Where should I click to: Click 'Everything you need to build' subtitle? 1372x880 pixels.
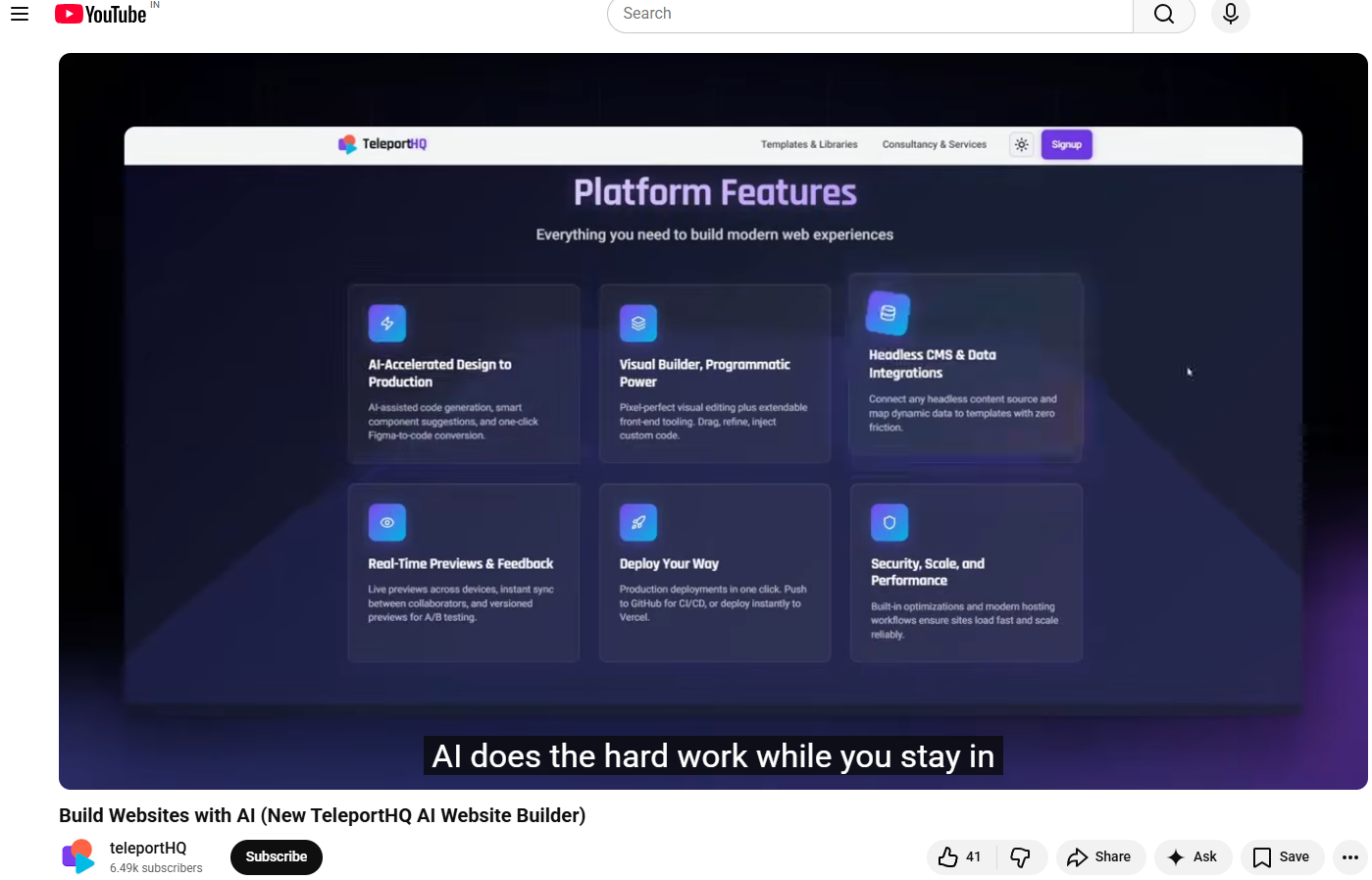(x=715, y=234)
